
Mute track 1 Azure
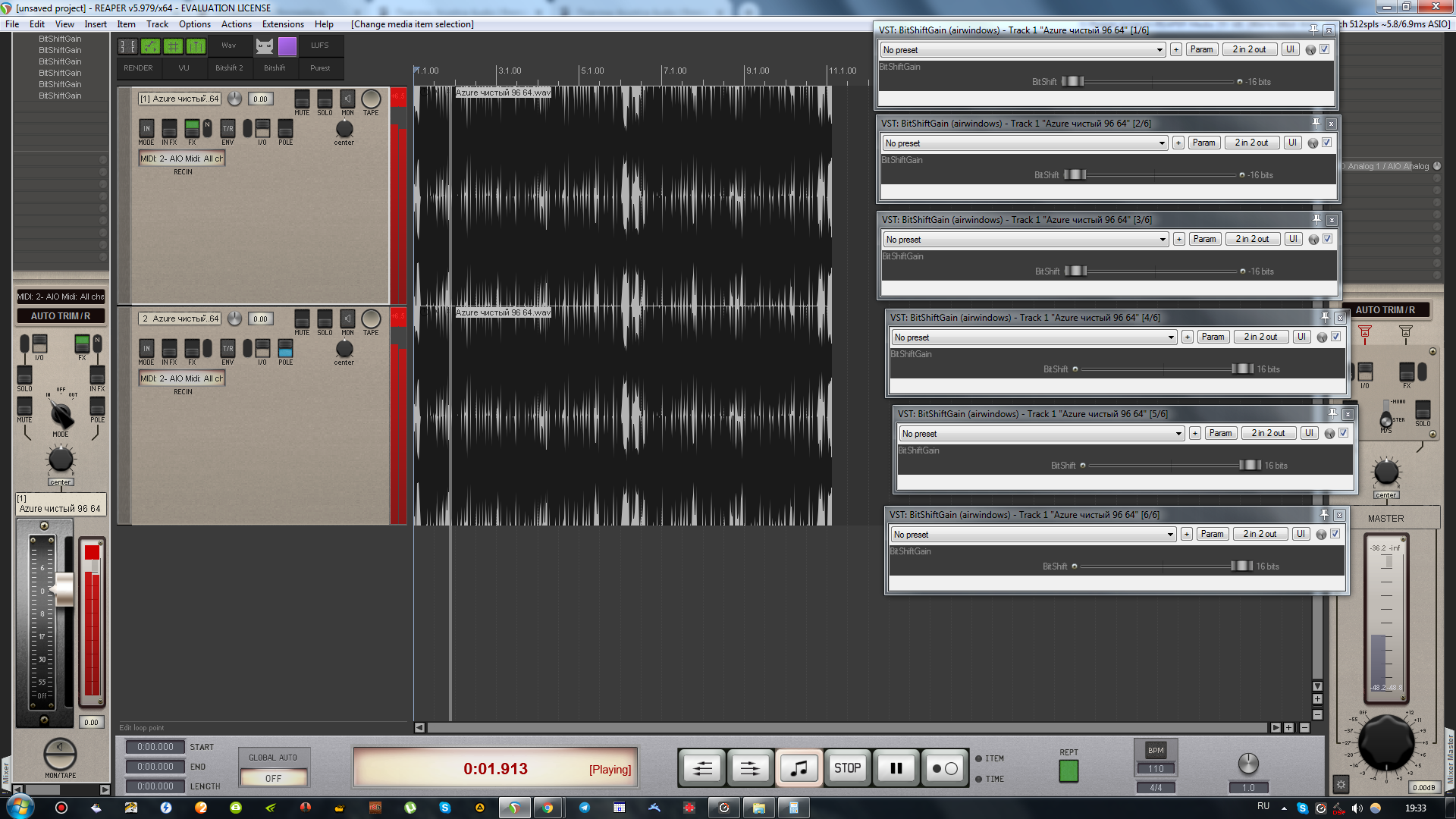click(x=302, y=99)
